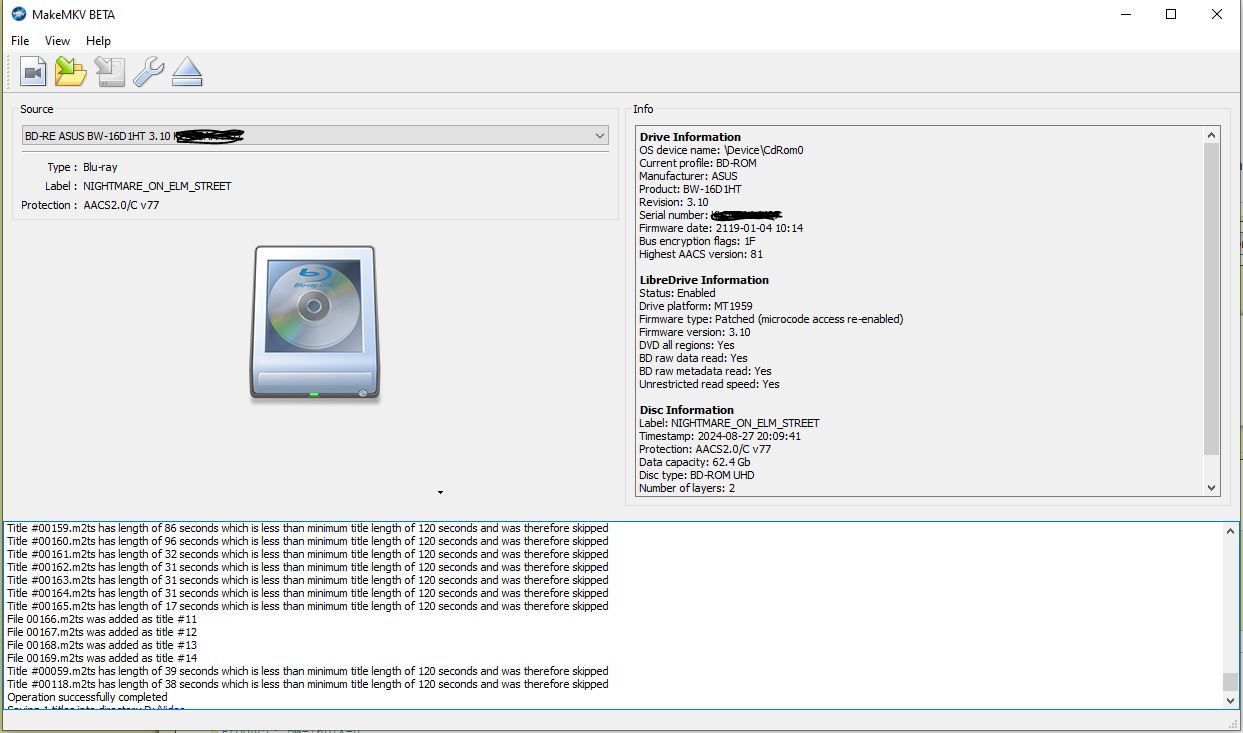Click the Backup disc toolbar icon
This screenshot has height=733, width=1243.
coord(109,72)
